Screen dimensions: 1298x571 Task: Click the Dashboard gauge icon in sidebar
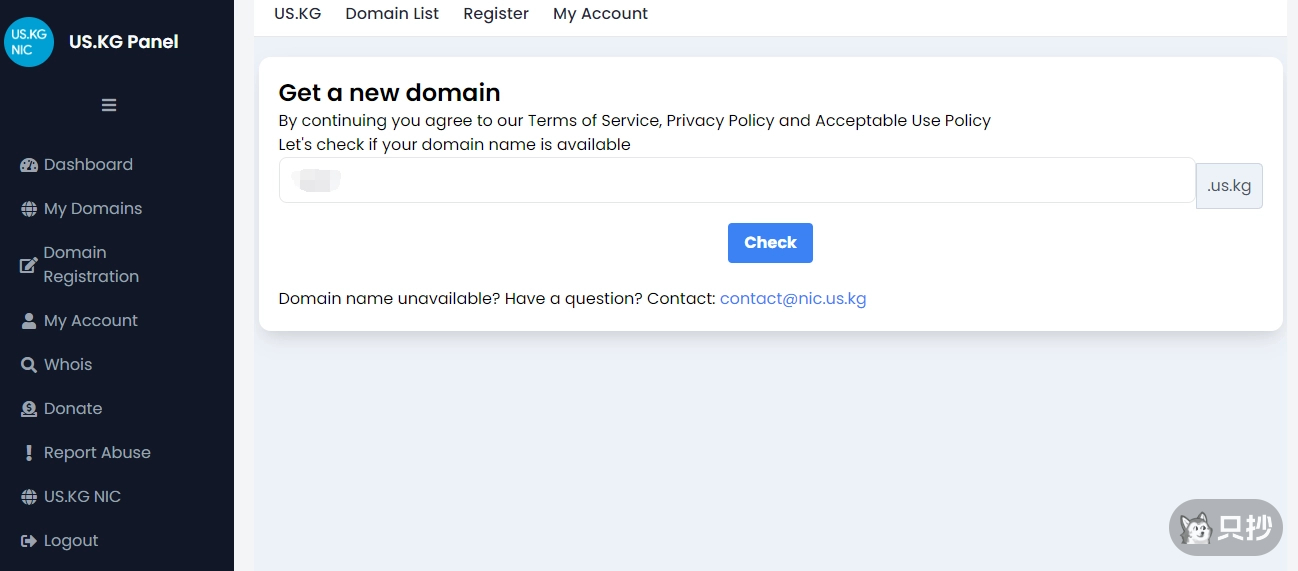click(28, 165)
